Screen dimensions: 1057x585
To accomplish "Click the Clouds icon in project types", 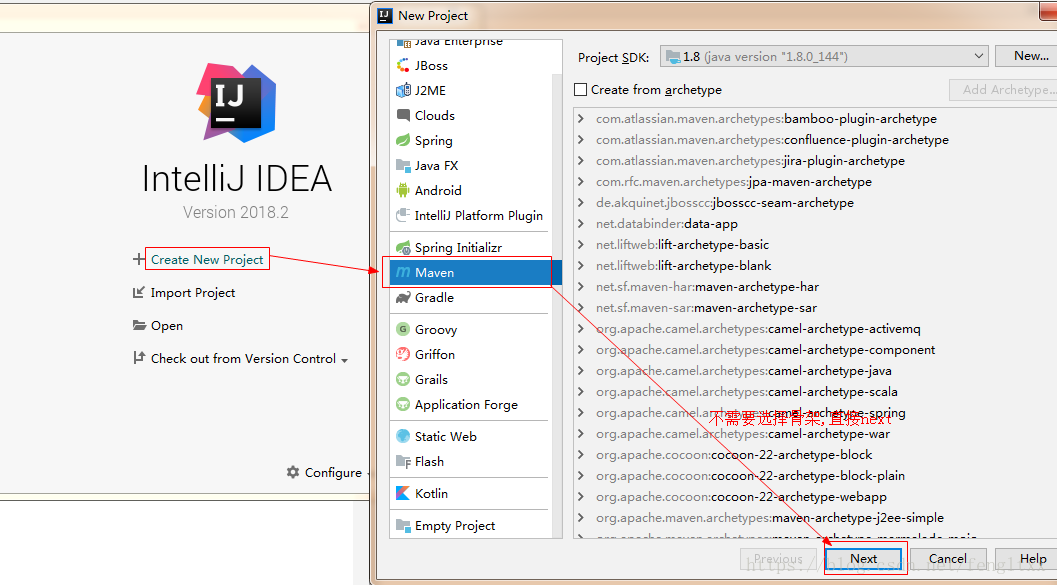I will [403, 115].
